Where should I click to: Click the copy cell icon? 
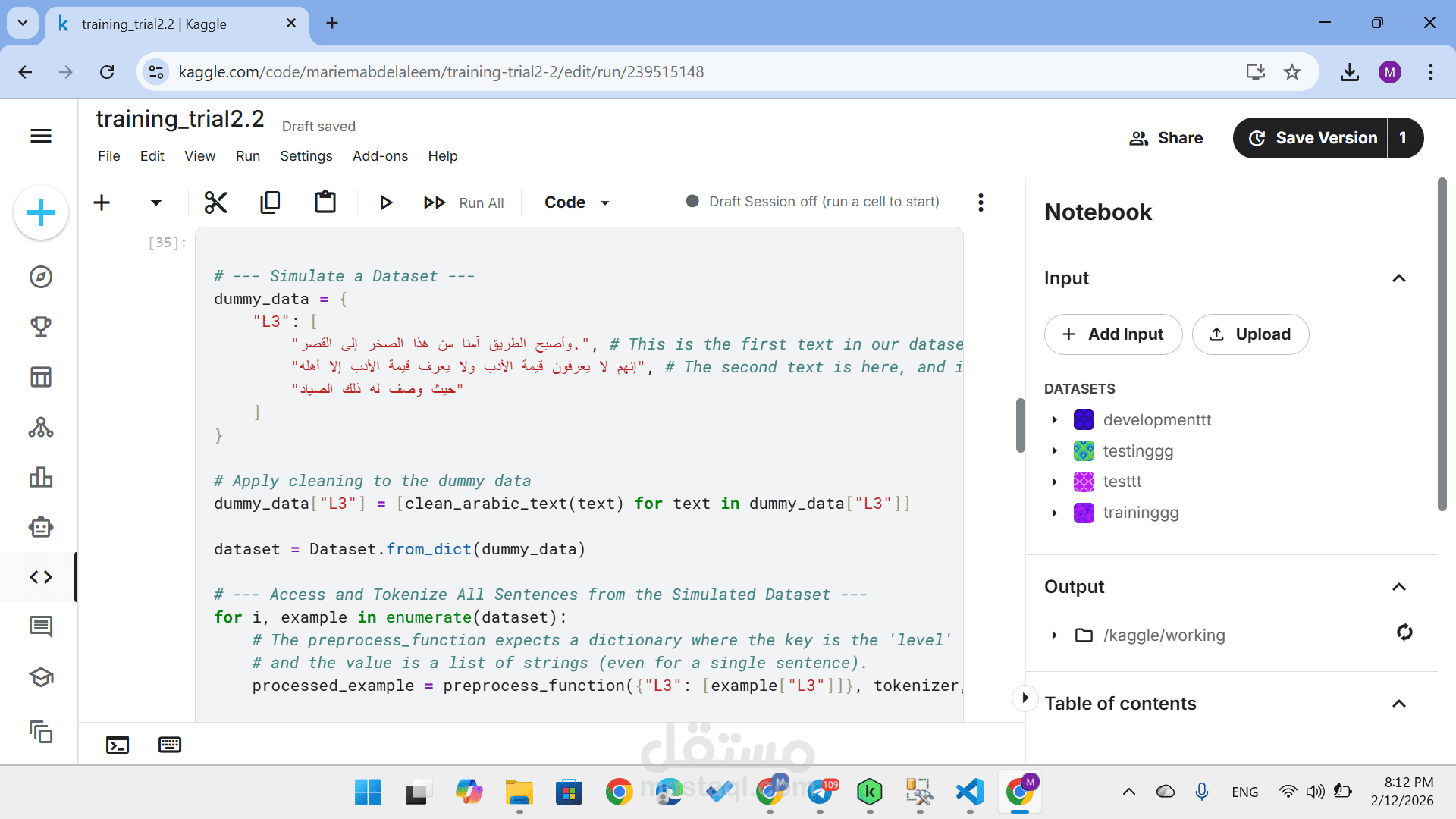(270, 202)
